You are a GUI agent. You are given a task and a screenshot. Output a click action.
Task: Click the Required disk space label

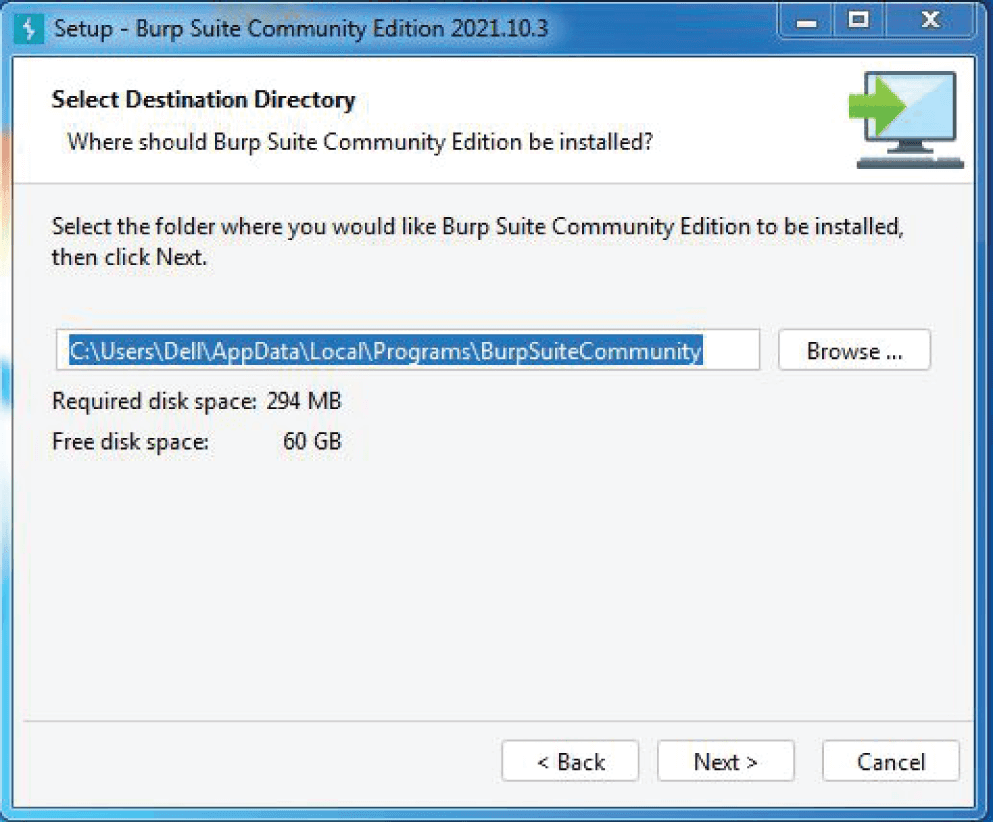(x=154, y=402)
